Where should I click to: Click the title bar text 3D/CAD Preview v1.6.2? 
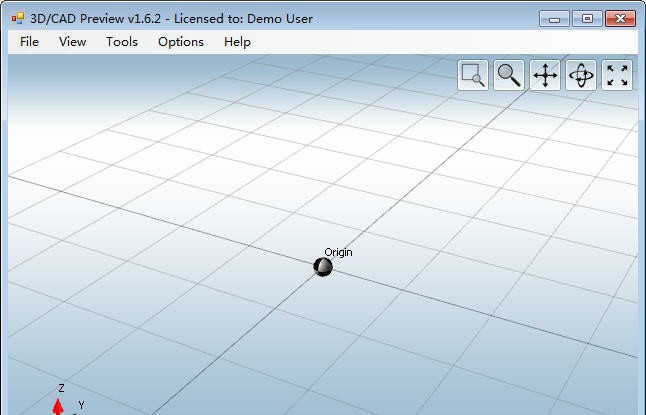click(96, 19)
